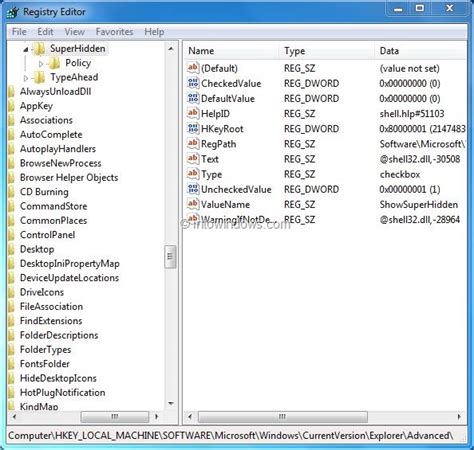Select the BrowseNewProcess key

click(60, 163)
